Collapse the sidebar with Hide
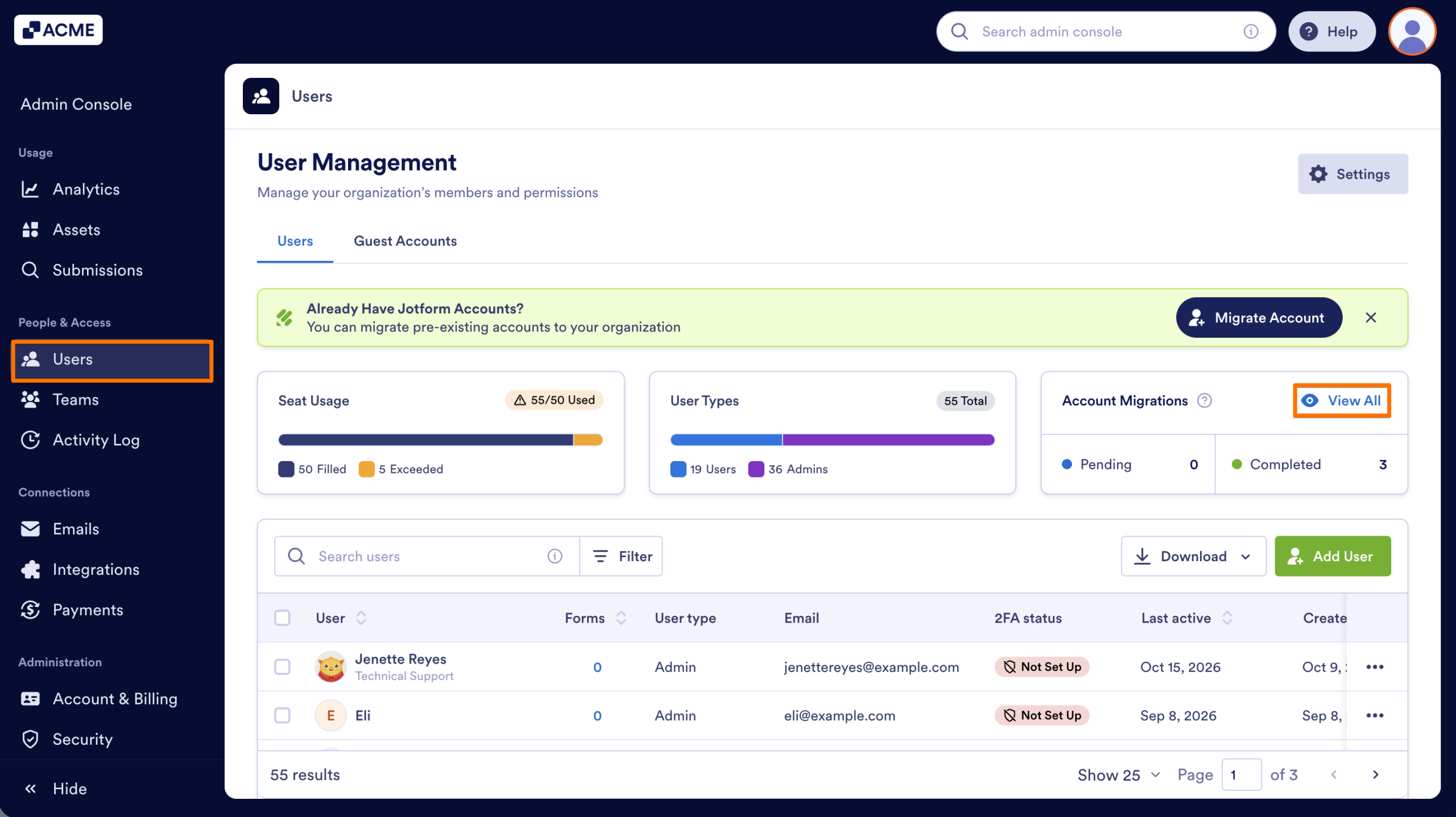Image resolution: width=1456 pixels, height=817 pixels. (x=56, y=789)
